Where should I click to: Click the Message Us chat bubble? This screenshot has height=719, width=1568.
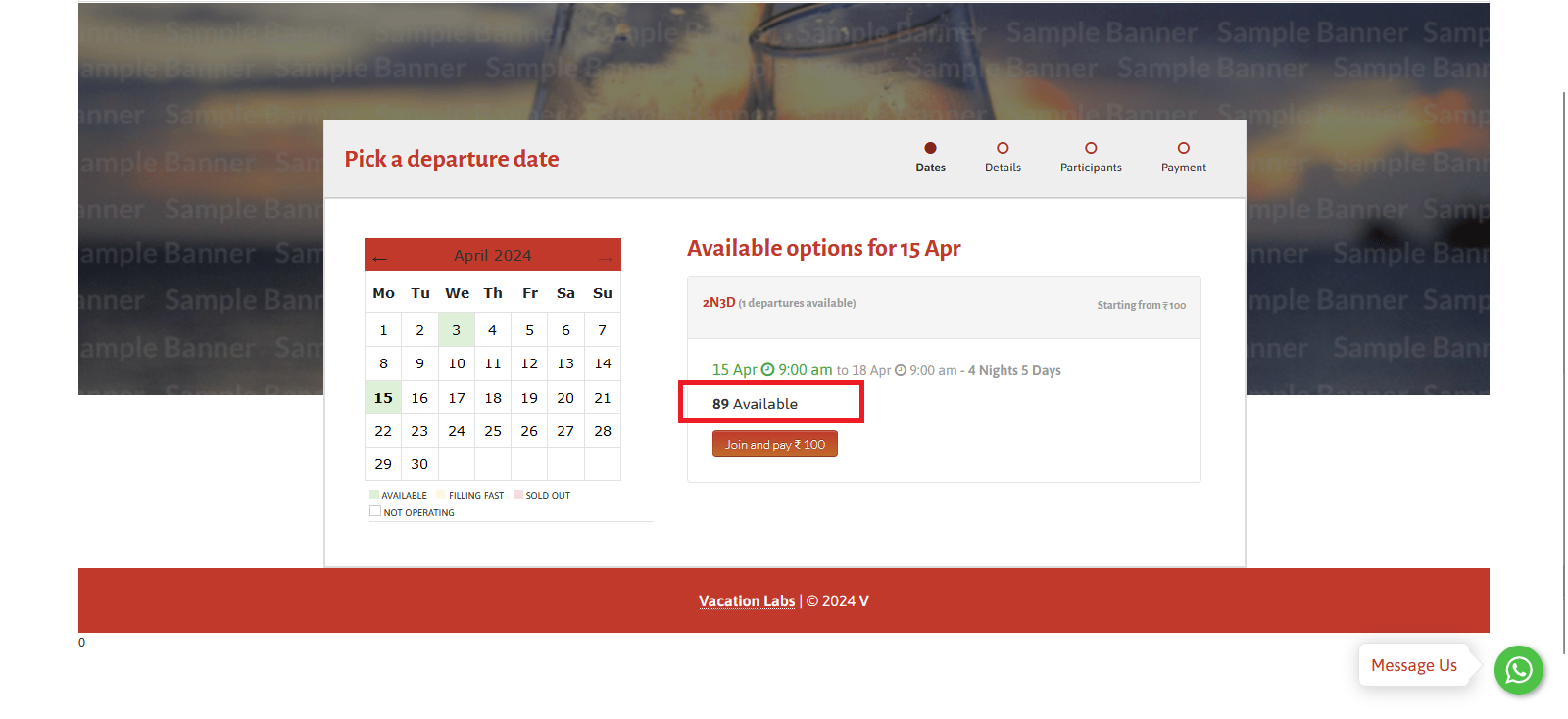coord(1413,665)
